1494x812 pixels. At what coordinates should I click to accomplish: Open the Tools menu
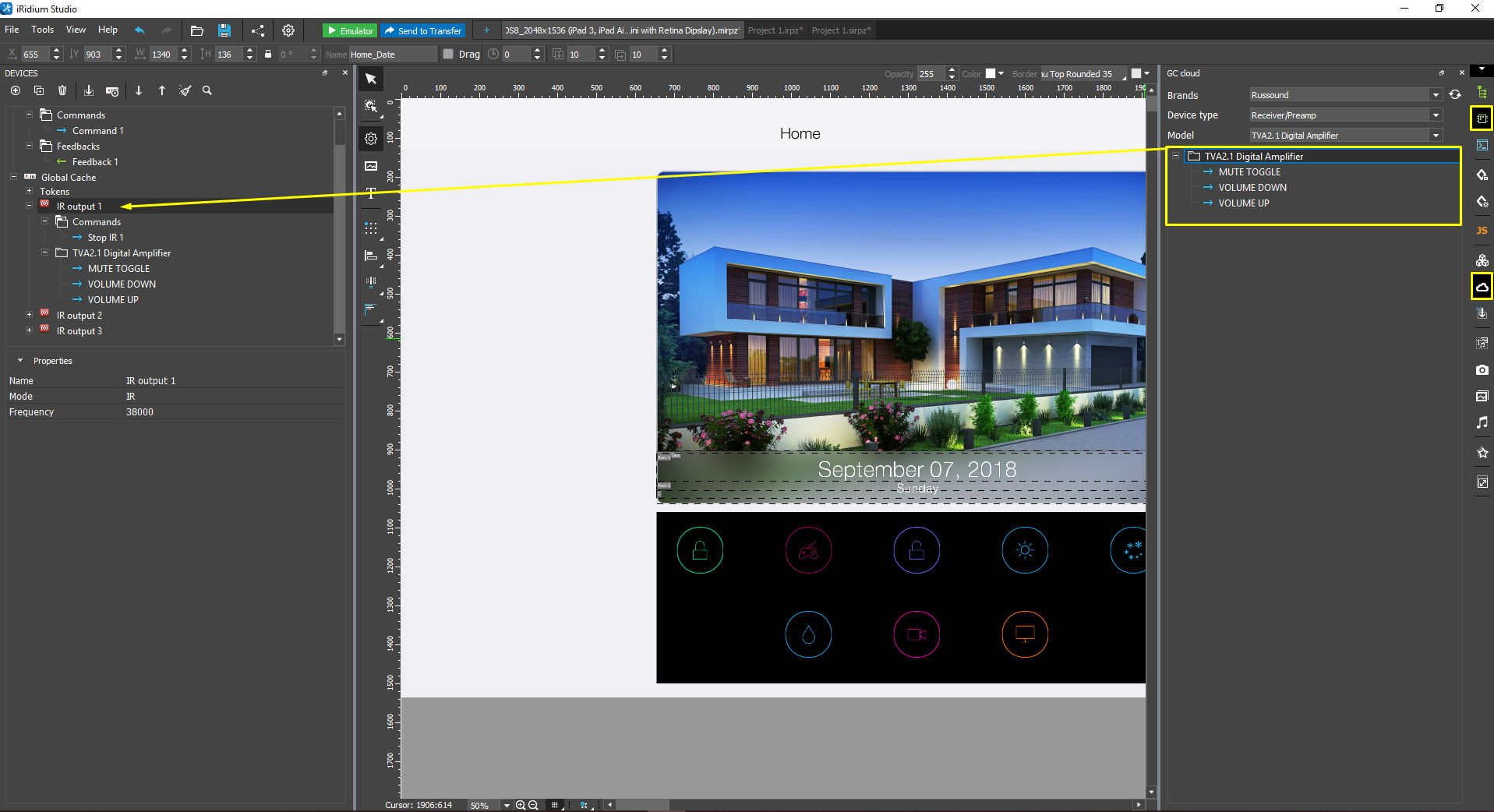point(41,30)
